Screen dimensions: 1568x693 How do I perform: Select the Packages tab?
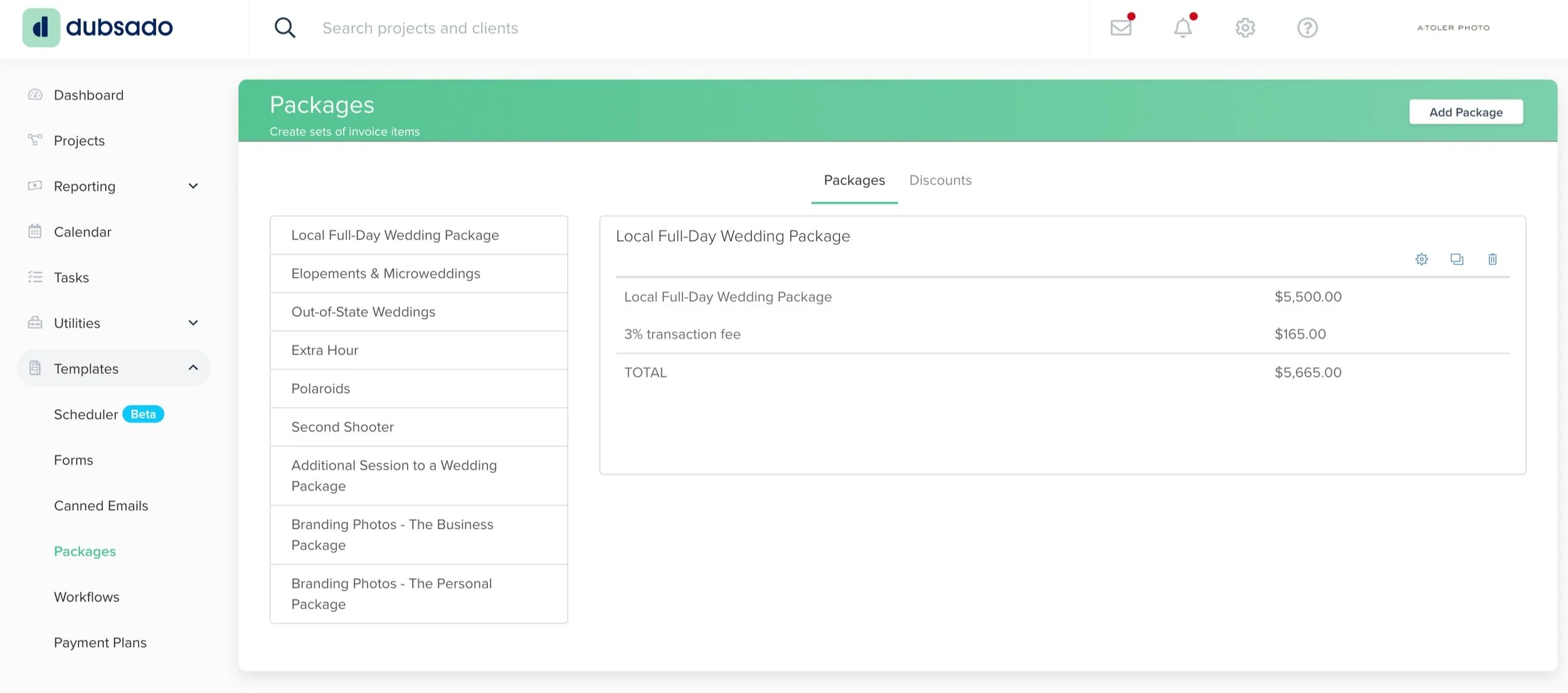[854, 181]
